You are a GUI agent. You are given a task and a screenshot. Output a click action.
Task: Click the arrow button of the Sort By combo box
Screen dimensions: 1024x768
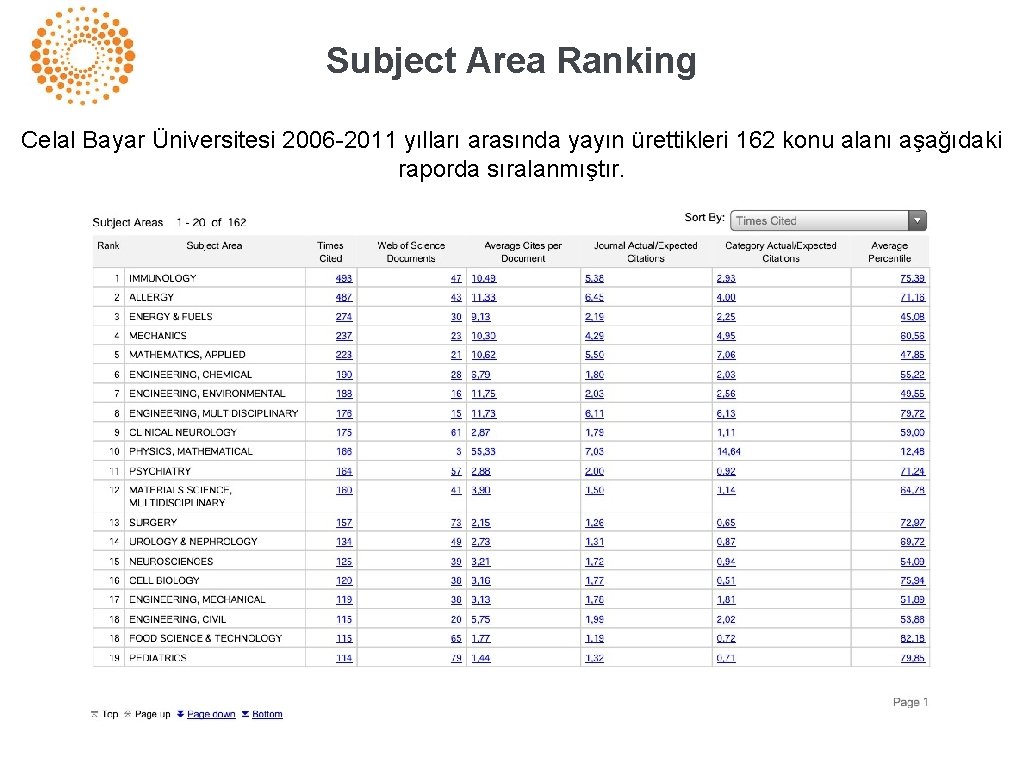917,221
